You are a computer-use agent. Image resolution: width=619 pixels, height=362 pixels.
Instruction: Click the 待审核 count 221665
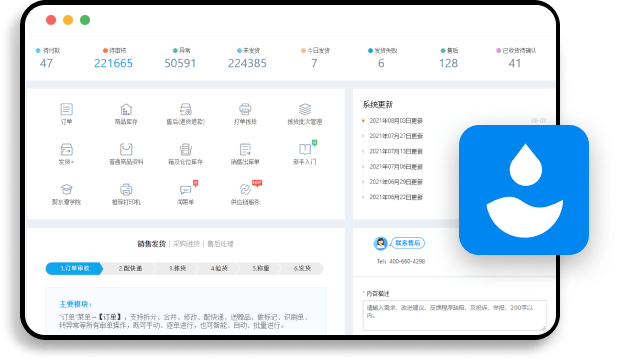click(113, 63)
